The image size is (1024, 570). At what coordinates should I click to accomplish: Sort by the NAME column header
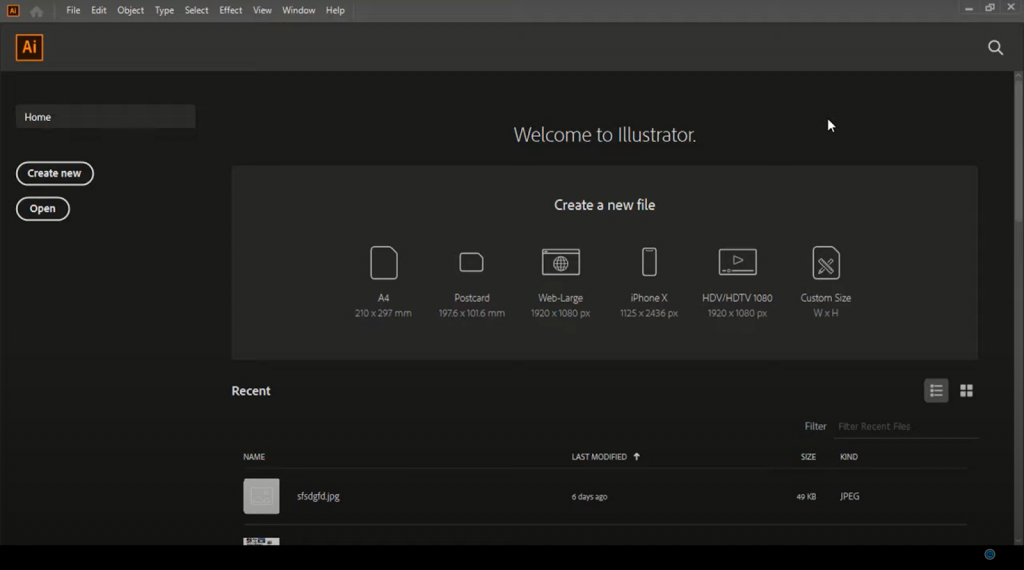click(254, 456)
